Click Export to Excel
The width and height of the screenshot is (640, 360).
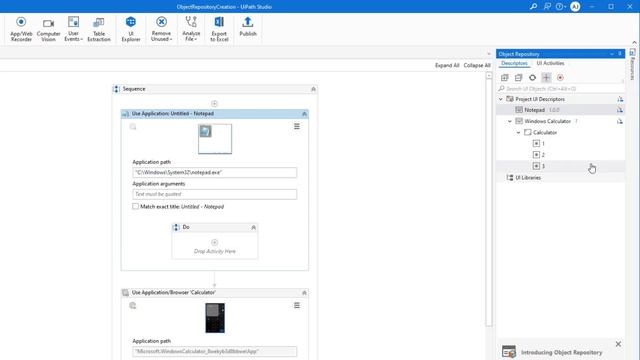click(219, 29)
